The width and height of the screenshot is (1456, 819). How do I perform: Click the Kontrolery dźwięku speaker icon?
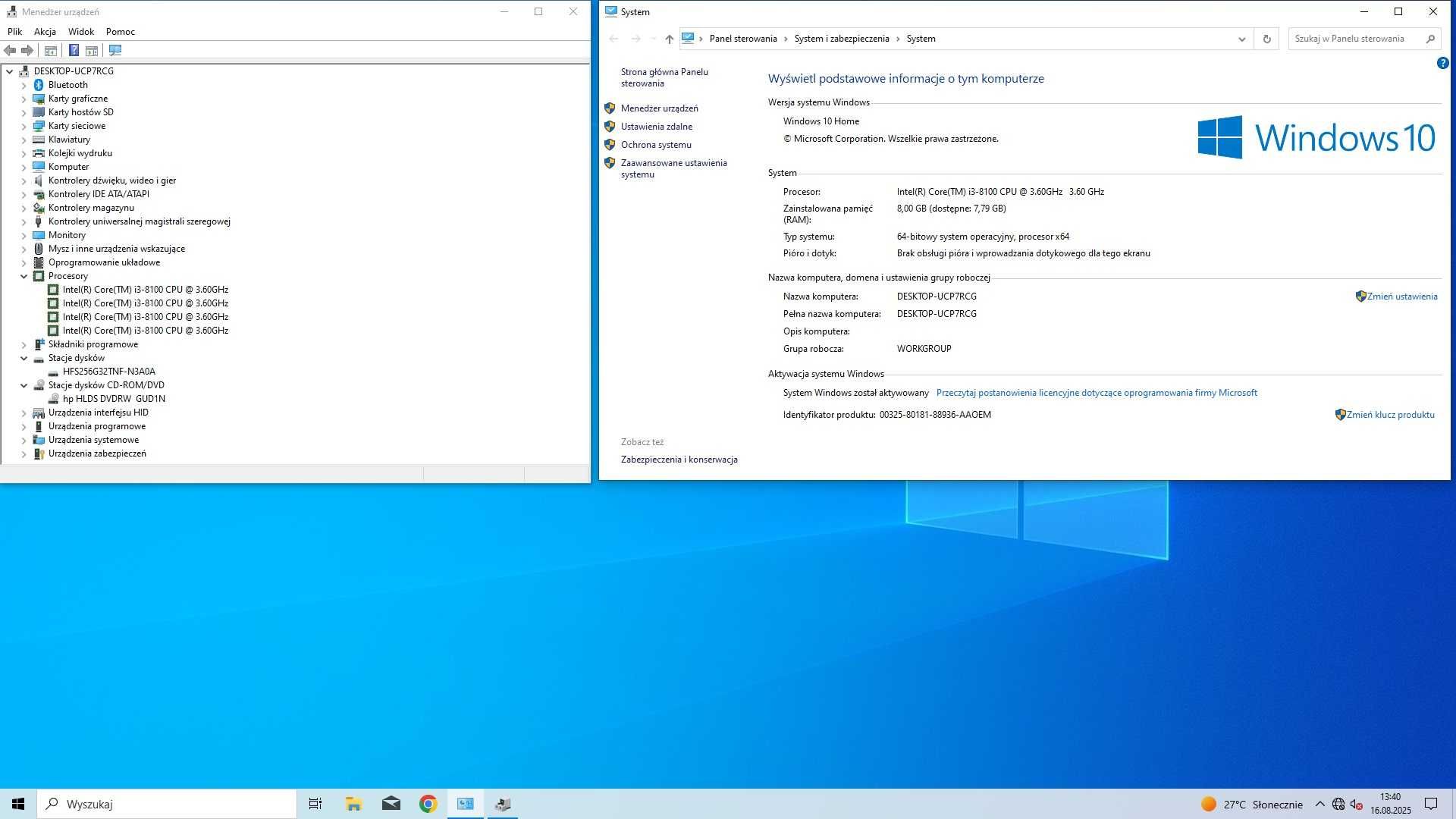point(39,180)
